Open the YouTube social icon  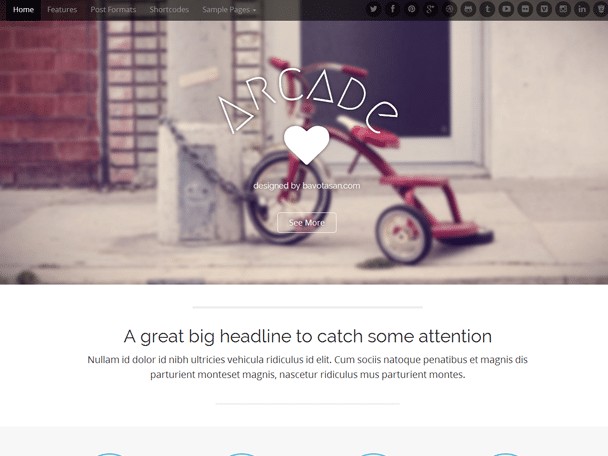pyautogui.click(x=506, y=9)
